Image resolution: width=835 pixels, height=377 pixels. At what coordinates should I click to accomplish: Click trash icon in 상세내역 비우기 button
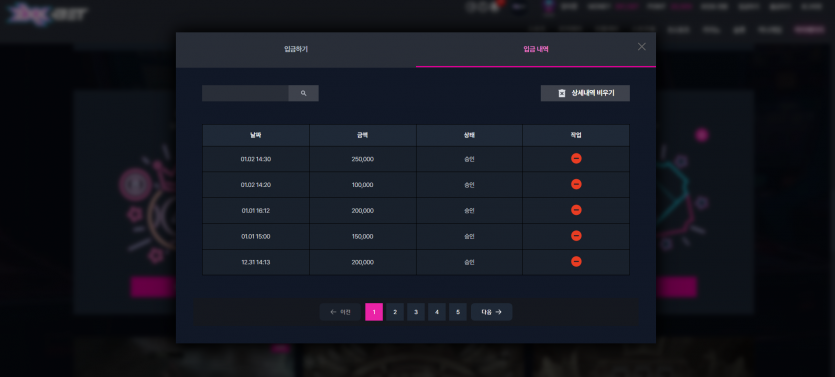coord(561,93)
